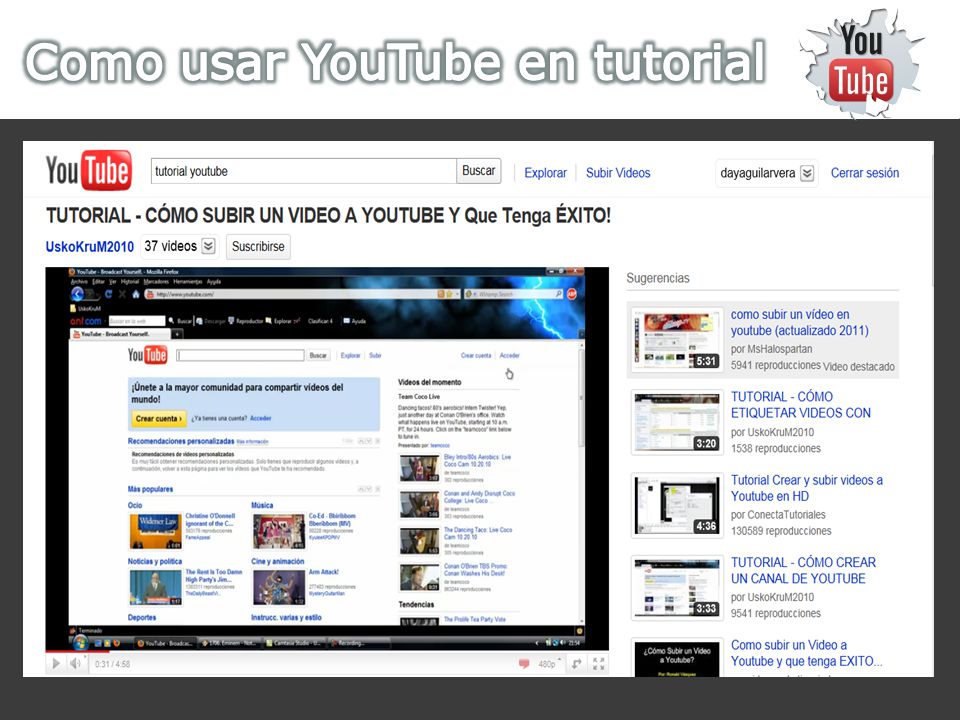
Task: Subscribe using the Suscribirse button
Action: point(258,247)
